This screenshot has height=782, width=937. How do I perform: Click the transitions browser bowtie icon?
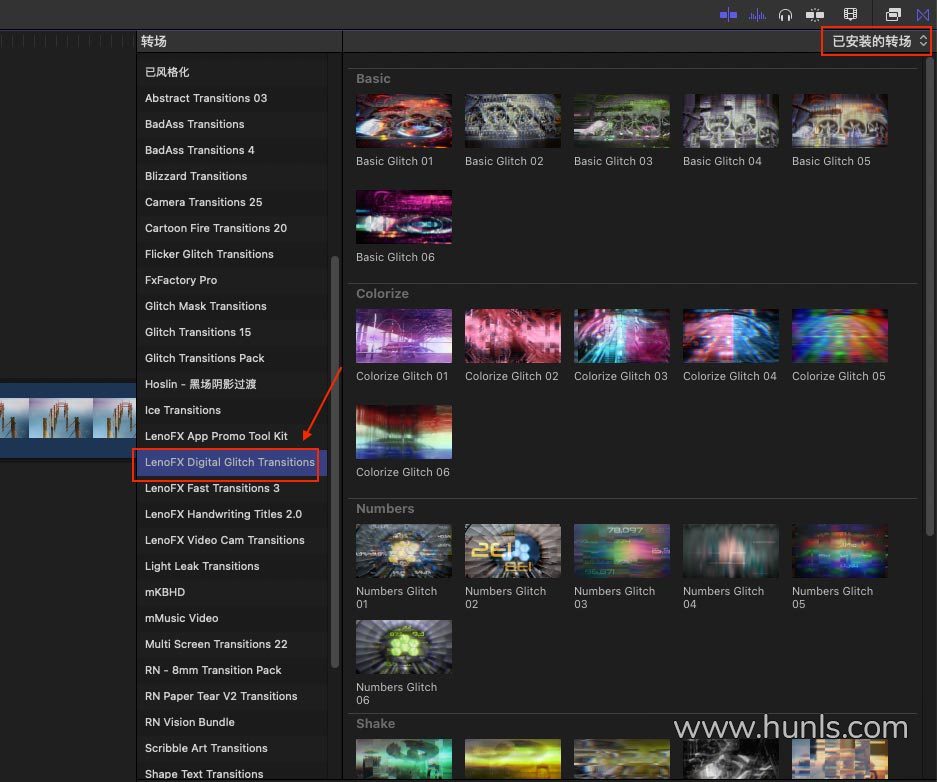tap(922, 14)
